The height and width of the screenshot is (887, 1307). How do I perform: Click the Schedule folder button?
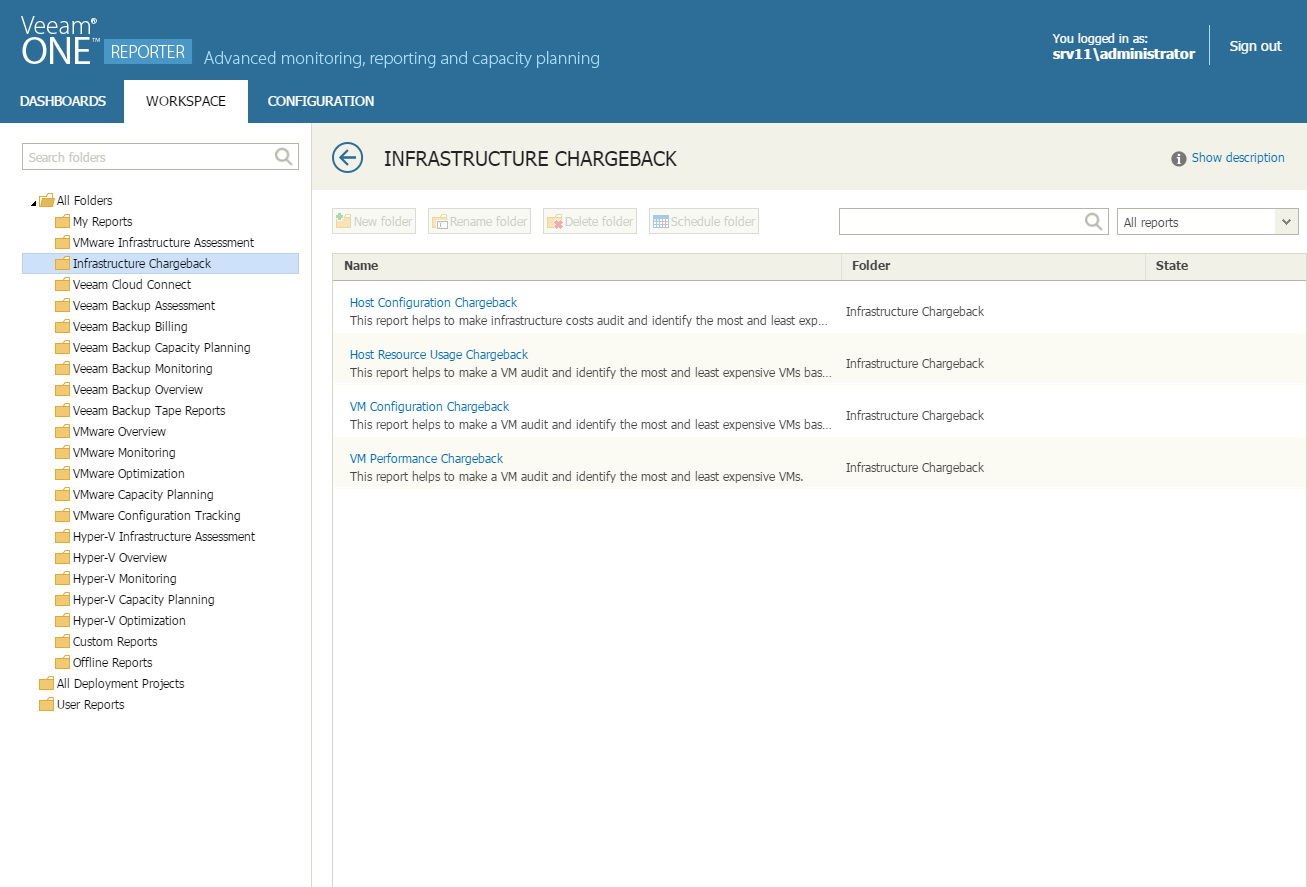pyautogui.click(x=704, y=221)
